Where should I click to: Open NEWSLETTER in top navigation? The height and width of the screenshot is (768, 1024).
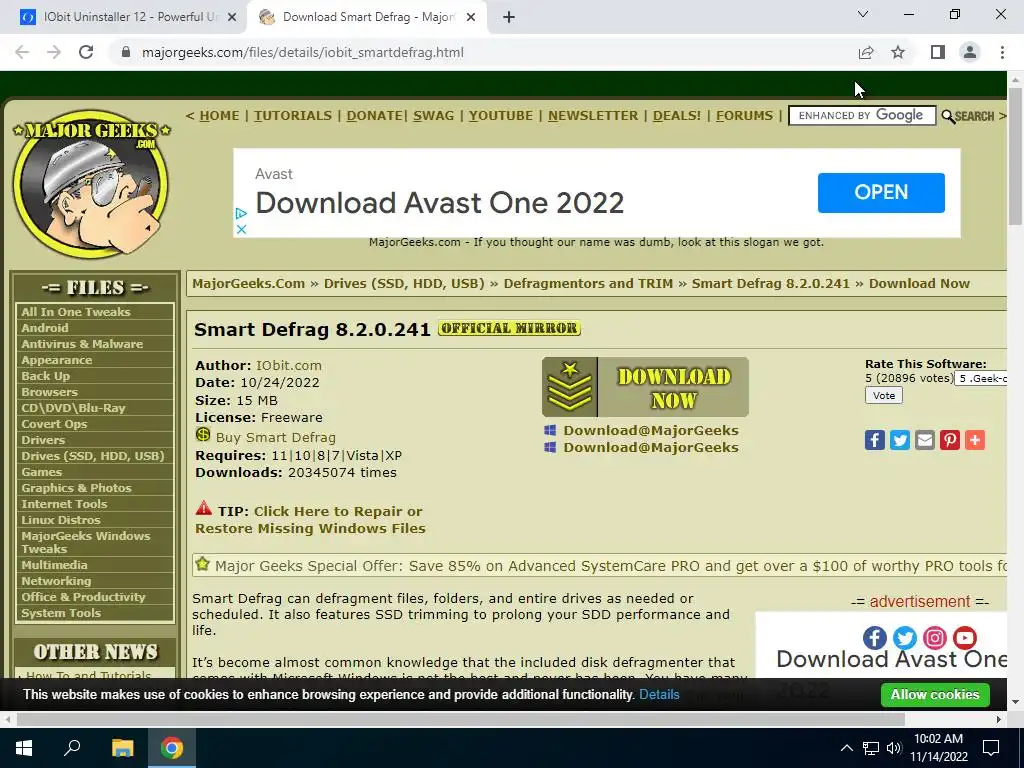click(593, 116)
